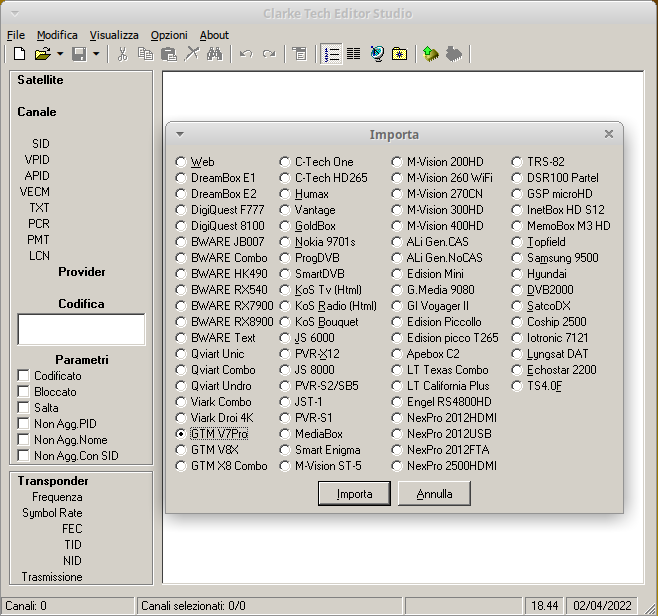Click the window resize grip corner
Screen dimensions: 658x616
click(649, 607)
